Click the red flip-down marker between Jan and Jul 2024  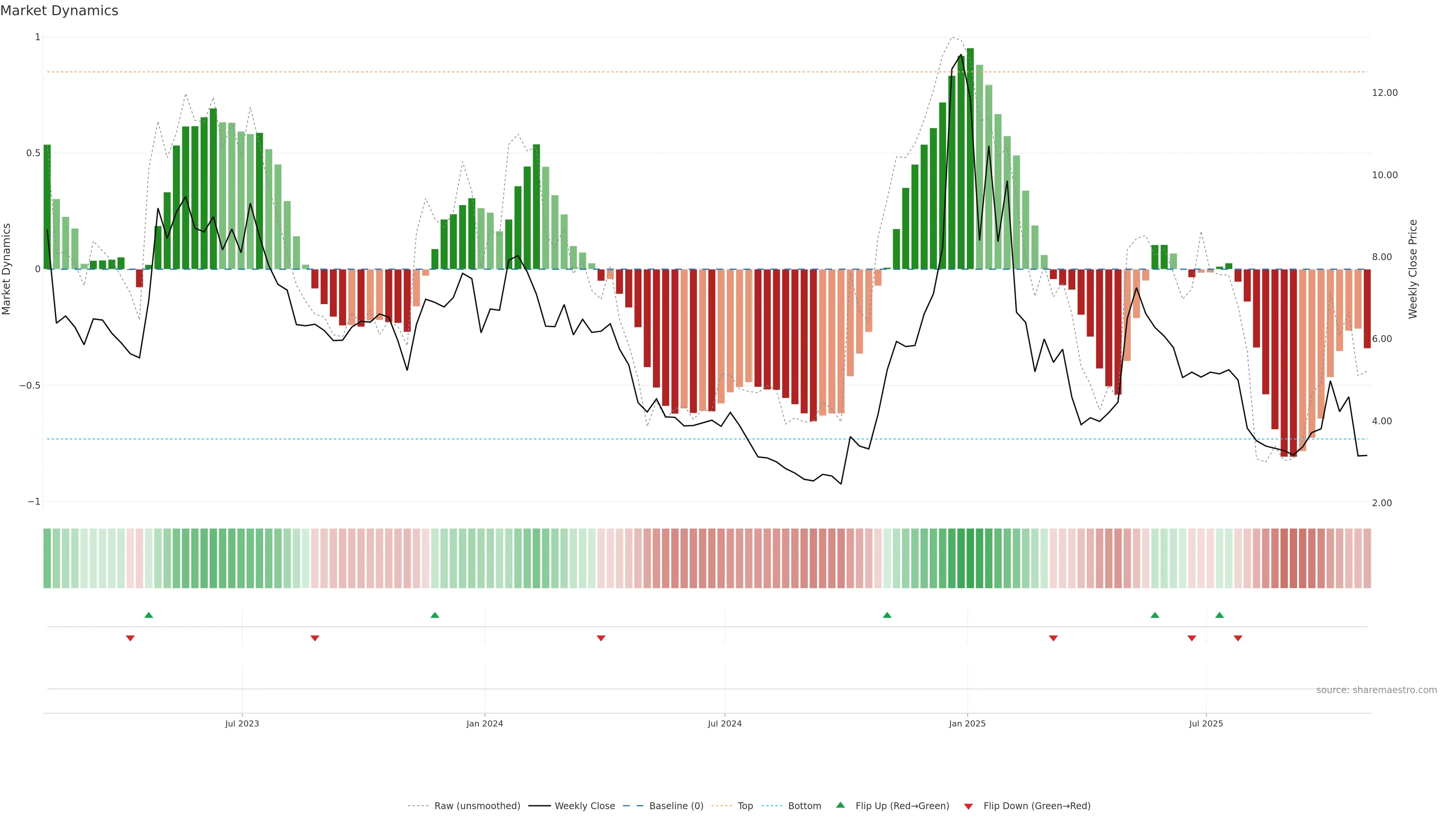point(601,638)
